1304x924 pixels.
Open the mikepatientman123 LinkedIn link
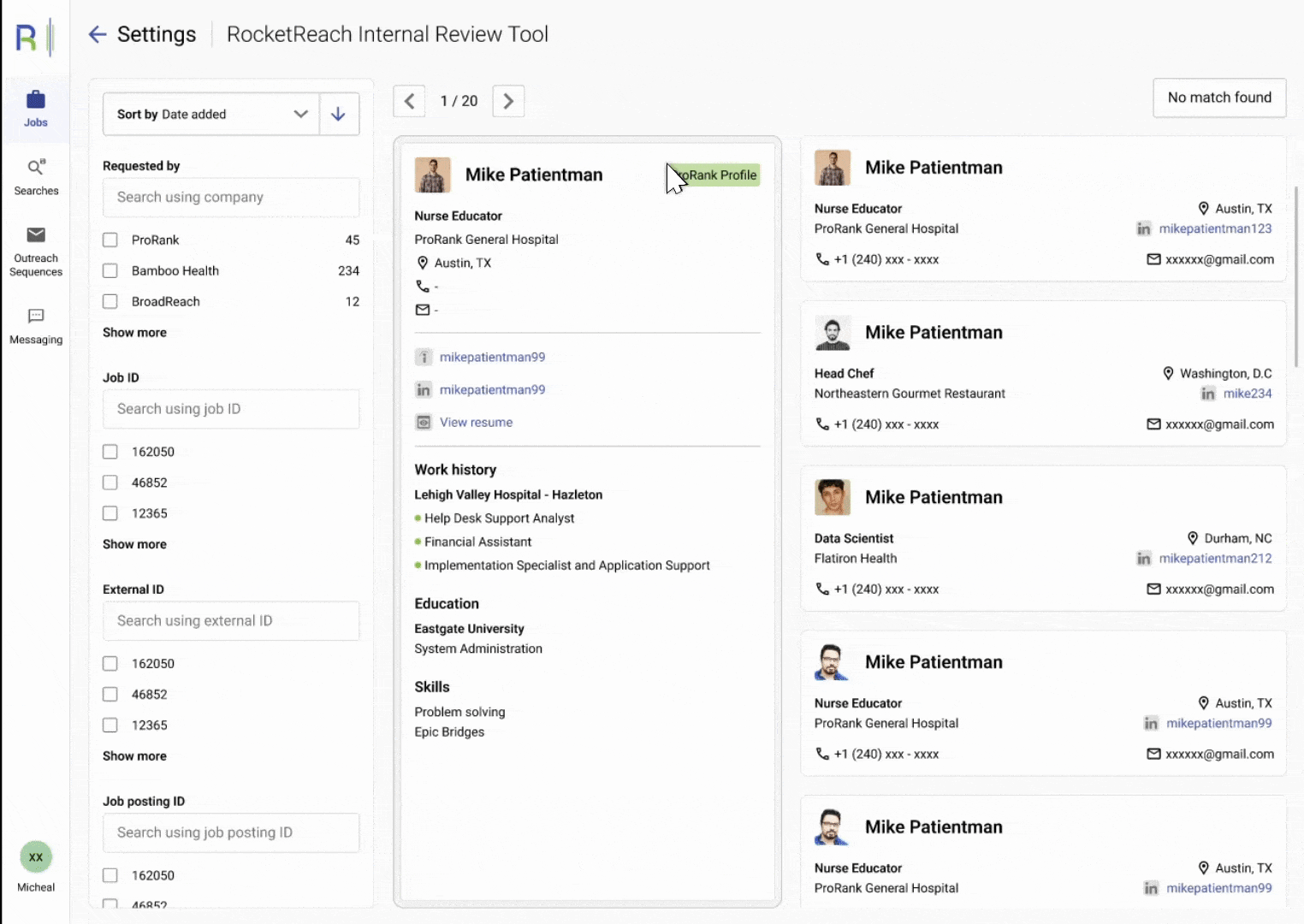(x=1215, y=228)
